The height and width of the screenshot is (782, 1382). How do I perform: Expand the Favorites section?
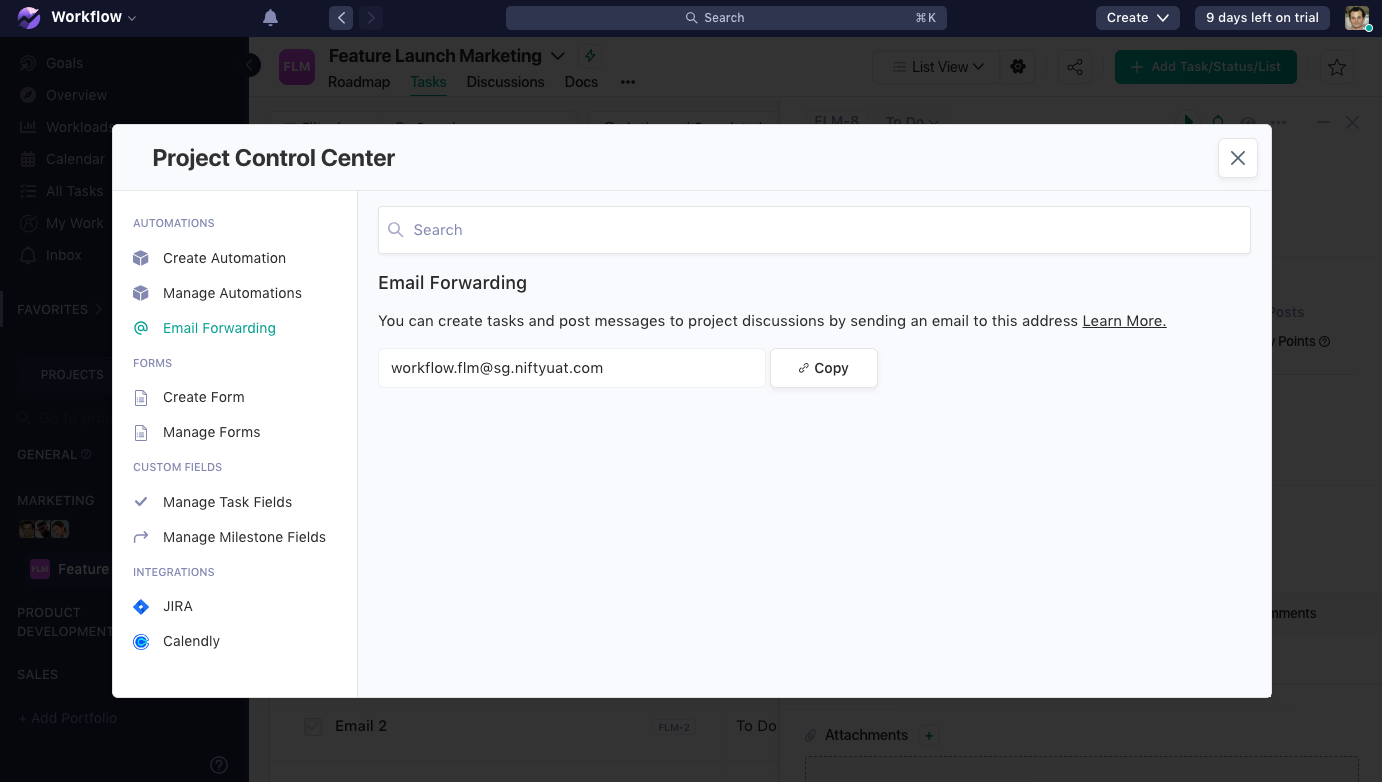[x=60, y=310]
